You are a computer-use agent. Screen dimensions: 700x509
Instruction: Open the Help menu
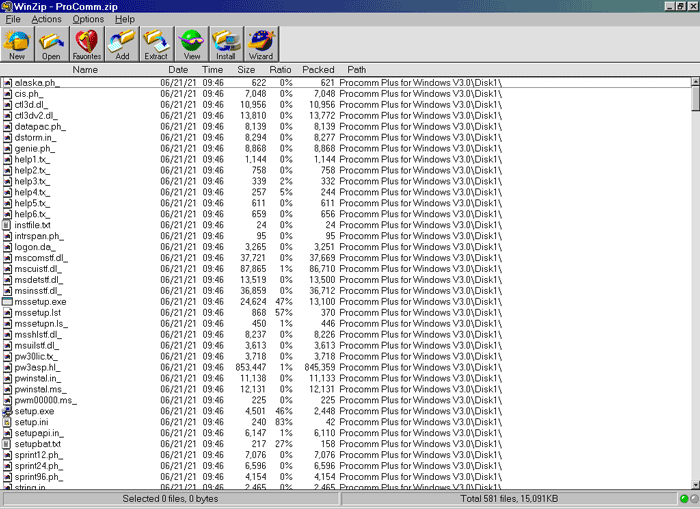[125, 19]
